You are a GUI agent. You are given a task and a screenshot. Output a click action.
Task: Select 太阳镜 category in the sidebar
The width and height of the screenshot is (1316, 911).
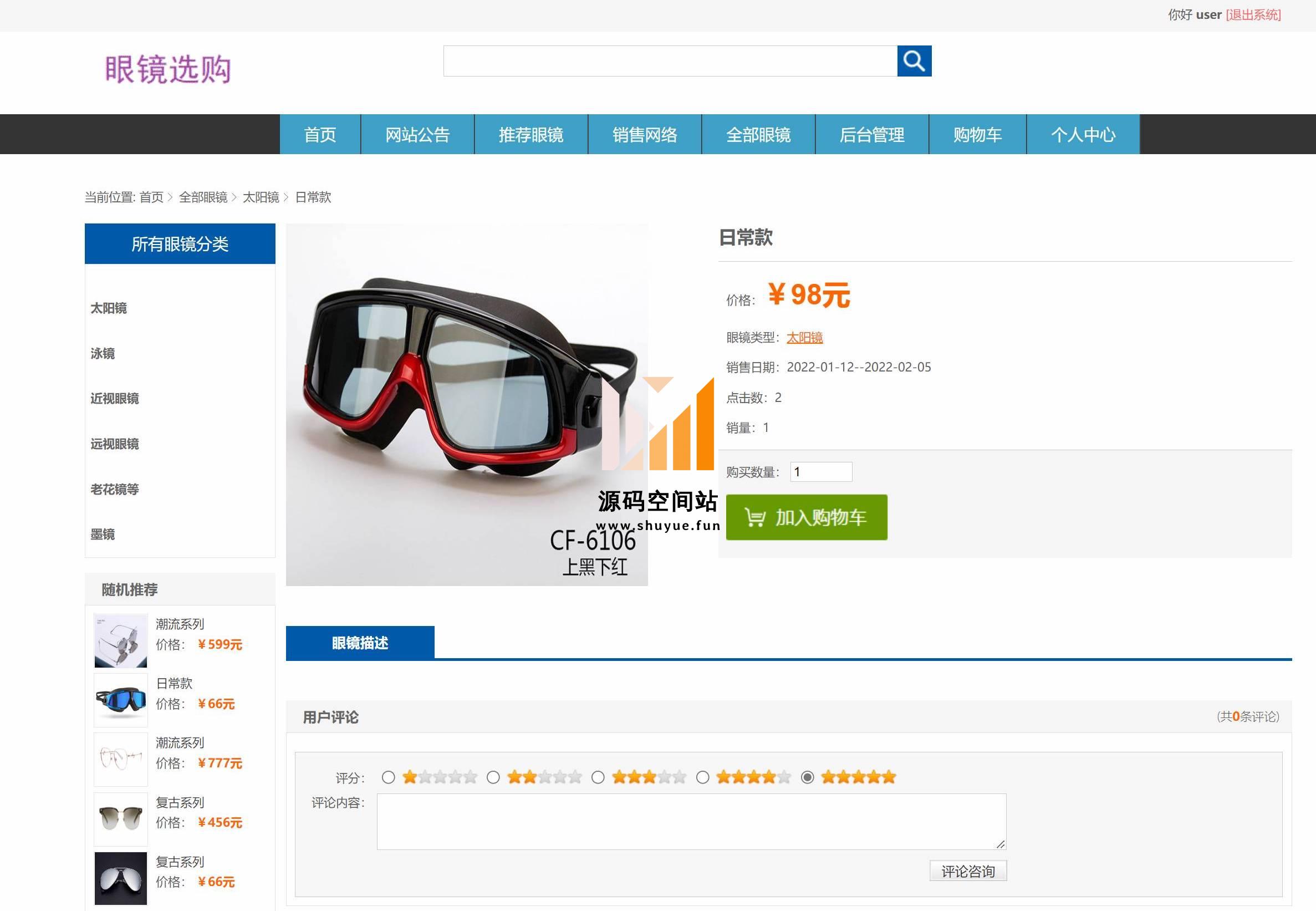pos(109,308)
